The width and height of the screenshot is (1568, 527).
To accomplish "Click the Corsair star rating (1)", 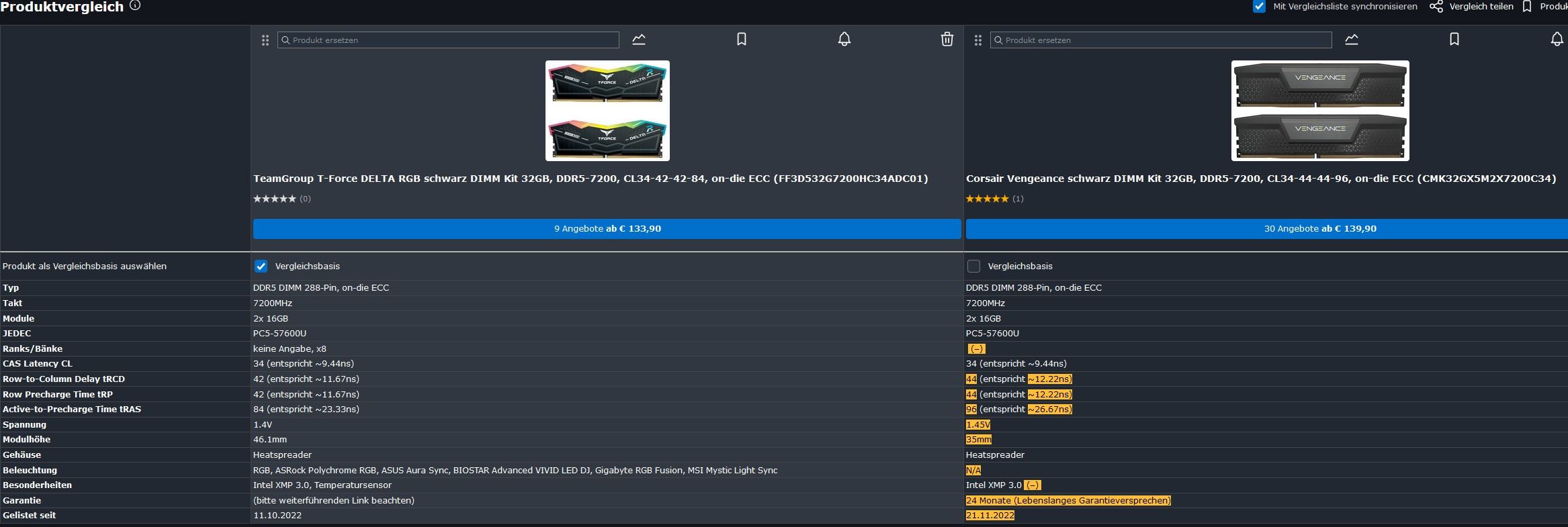I will tap(994, 199).
